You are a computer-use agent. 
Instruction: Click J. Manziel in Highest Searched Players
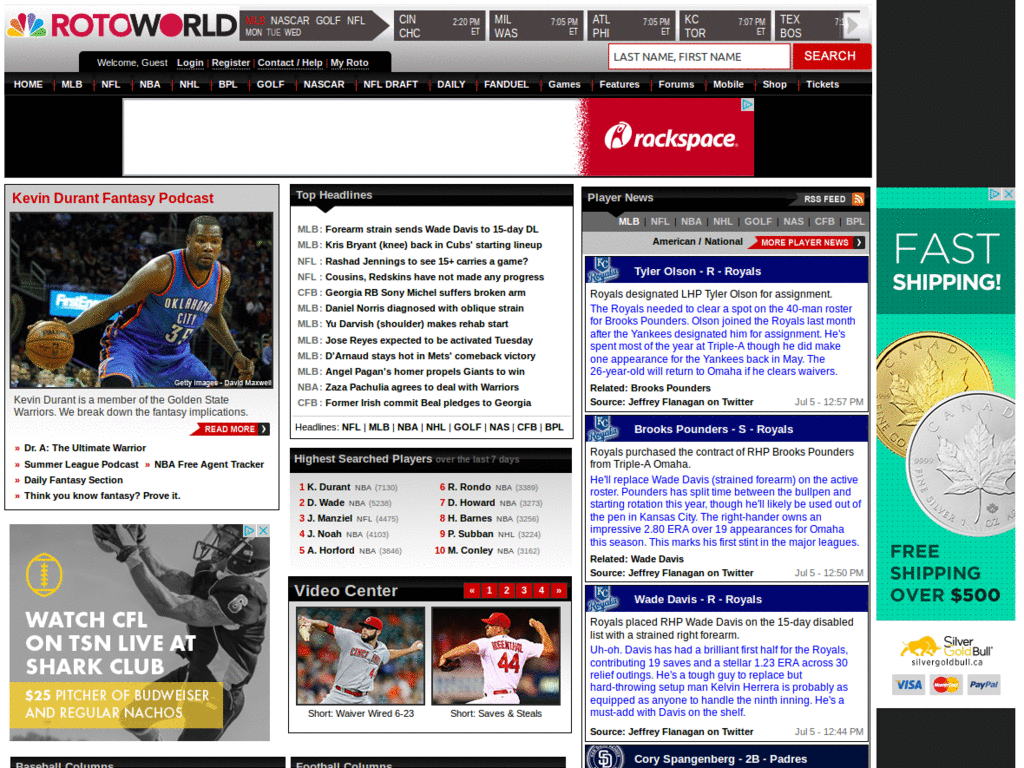click(x=330, y=519)
